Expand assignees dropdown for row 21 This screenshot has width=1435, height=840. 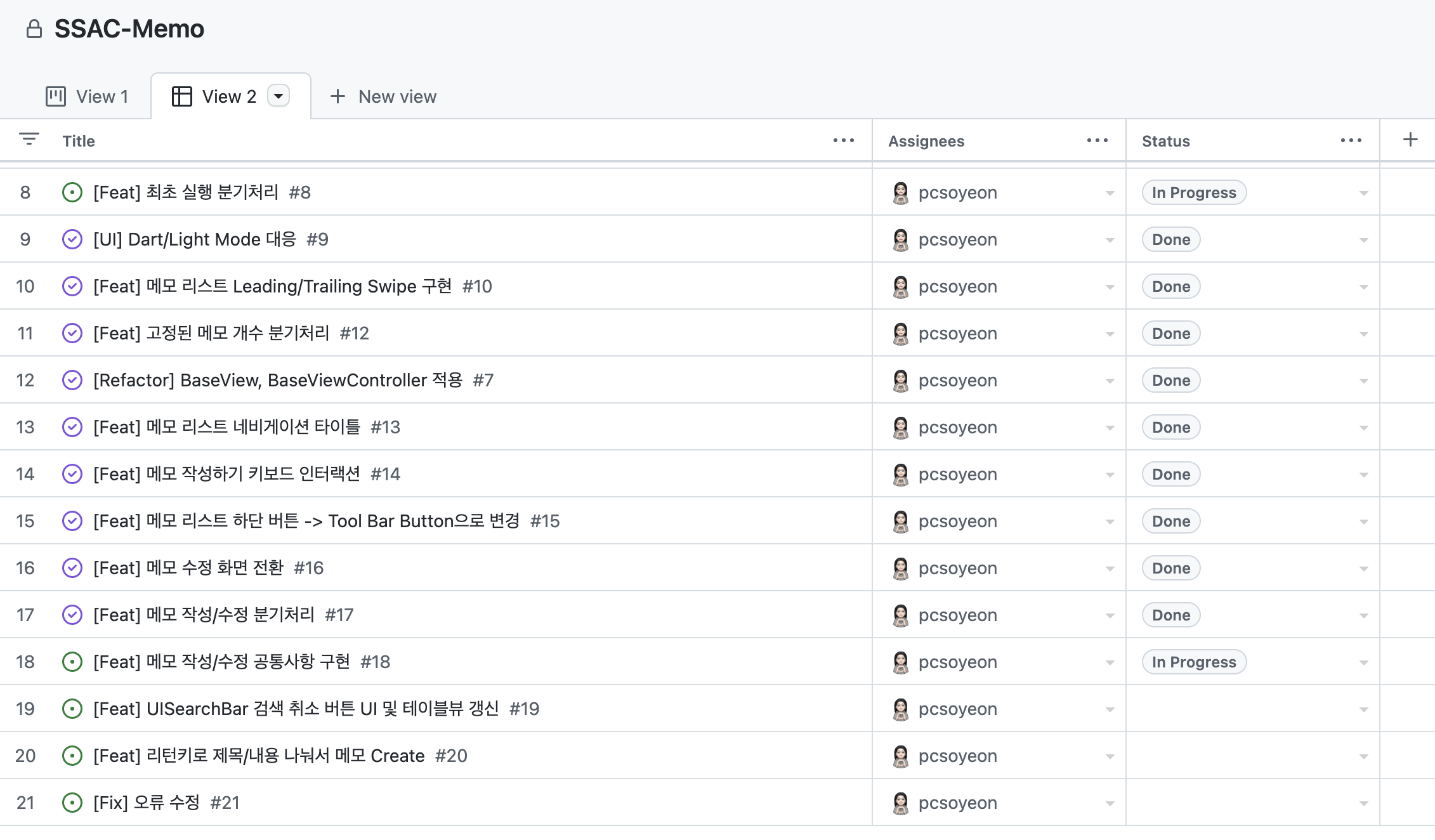[x=1110, y=803]
